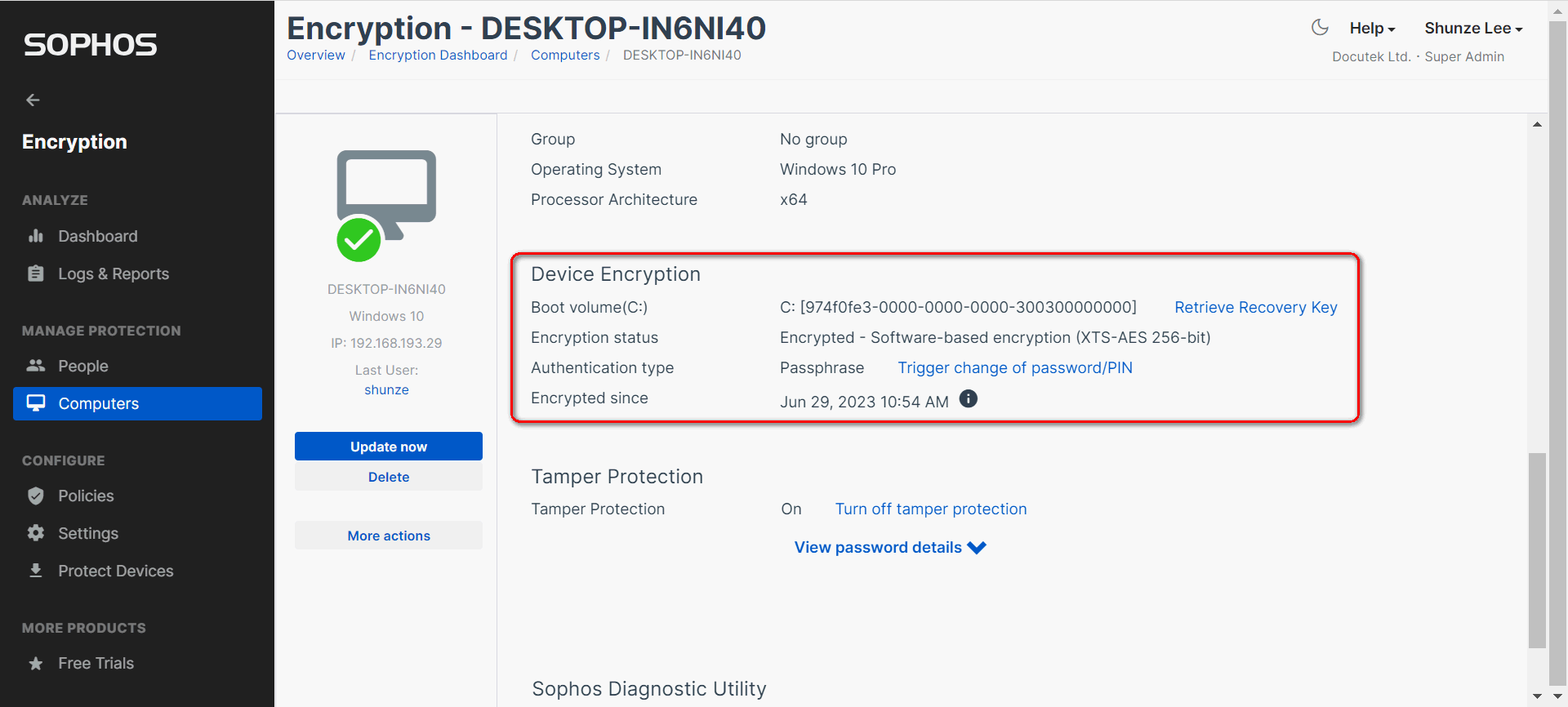1568x707 pixels.
Task: Turn off tamper protection
Action: point(930,509)
